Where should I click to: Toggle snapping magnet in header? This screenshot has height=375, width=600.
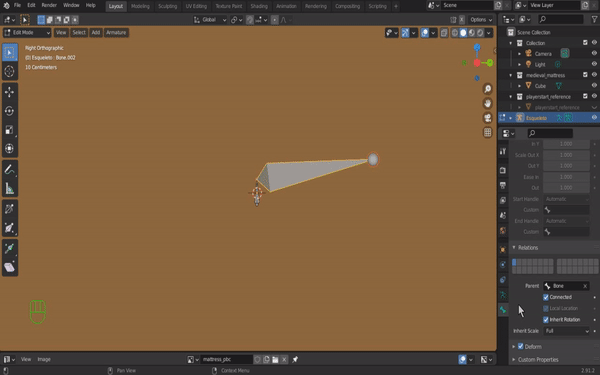[x=250, y=20]
